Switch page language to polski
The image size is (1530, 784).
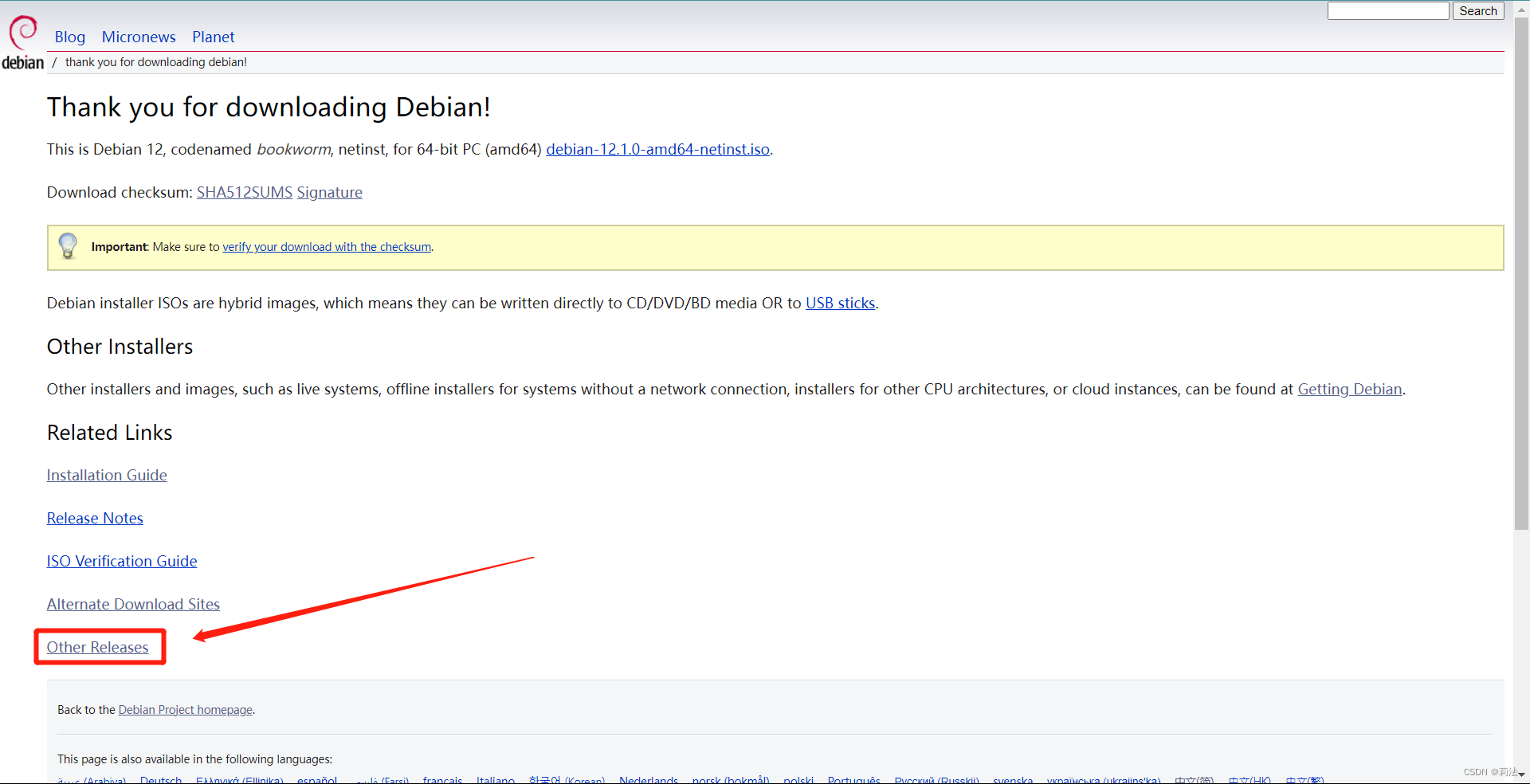[x=798, y=780]
